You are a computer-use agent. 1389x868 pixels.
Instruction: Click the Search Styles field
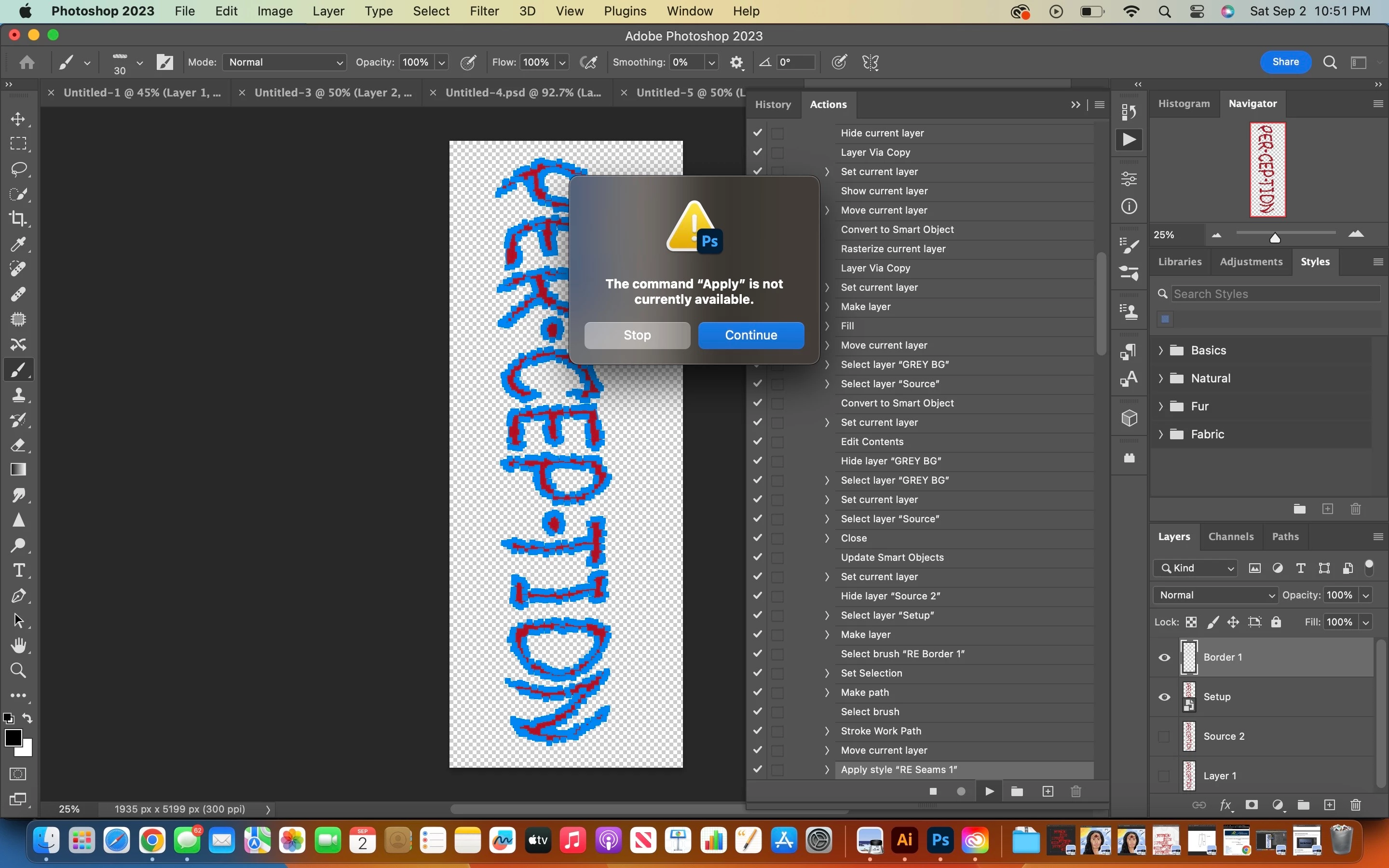pos(1274,294)
